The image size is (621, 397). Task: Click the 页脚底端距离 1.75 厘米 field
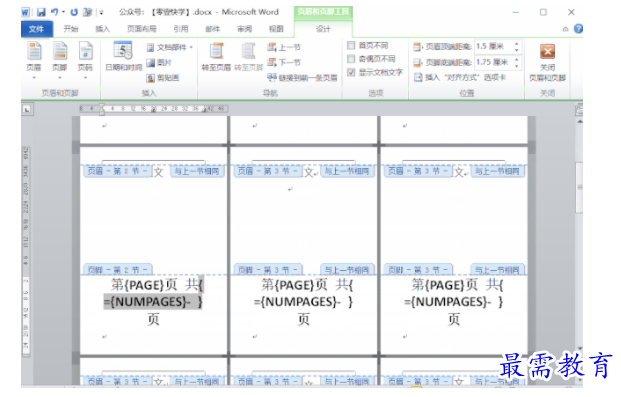494,62
